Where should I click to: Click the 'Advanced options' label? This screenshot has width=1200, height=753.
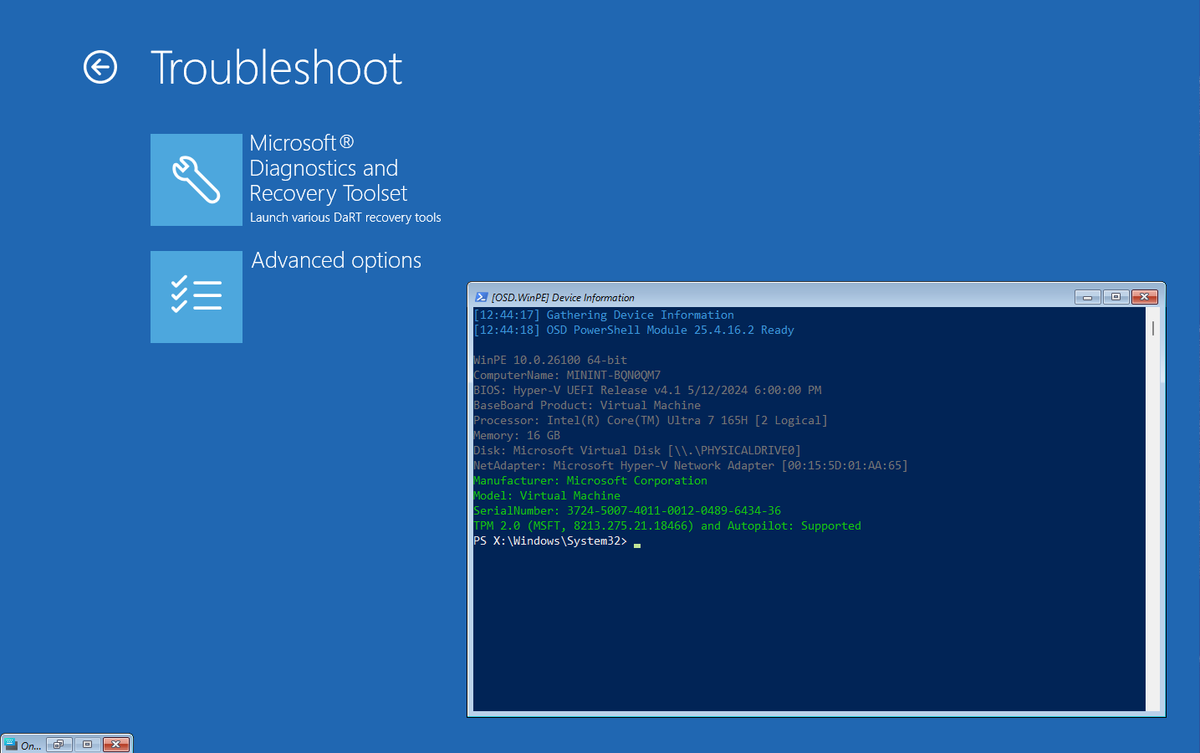click(x=336, y=260)
